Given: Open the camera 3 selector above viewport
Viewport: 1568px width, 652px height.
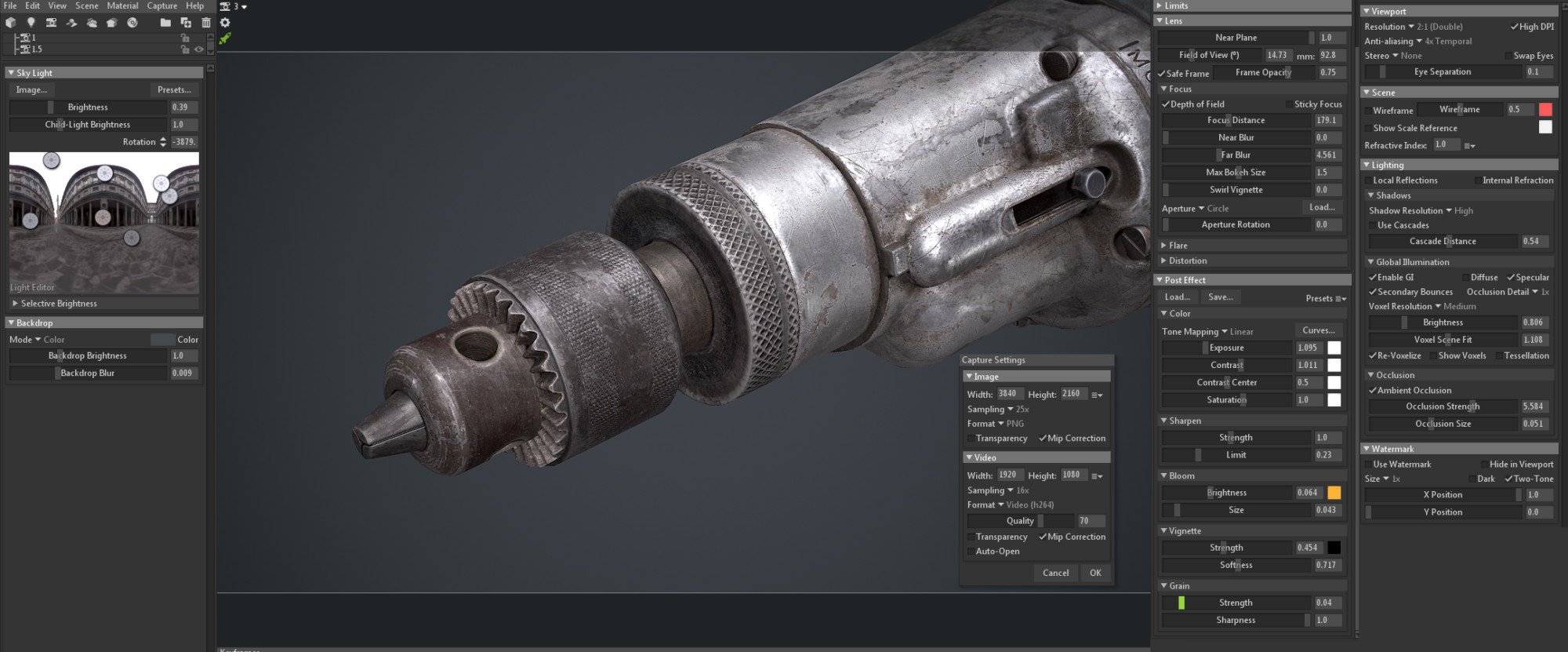Looking at the screenshot, I should [x=234, y=6].
